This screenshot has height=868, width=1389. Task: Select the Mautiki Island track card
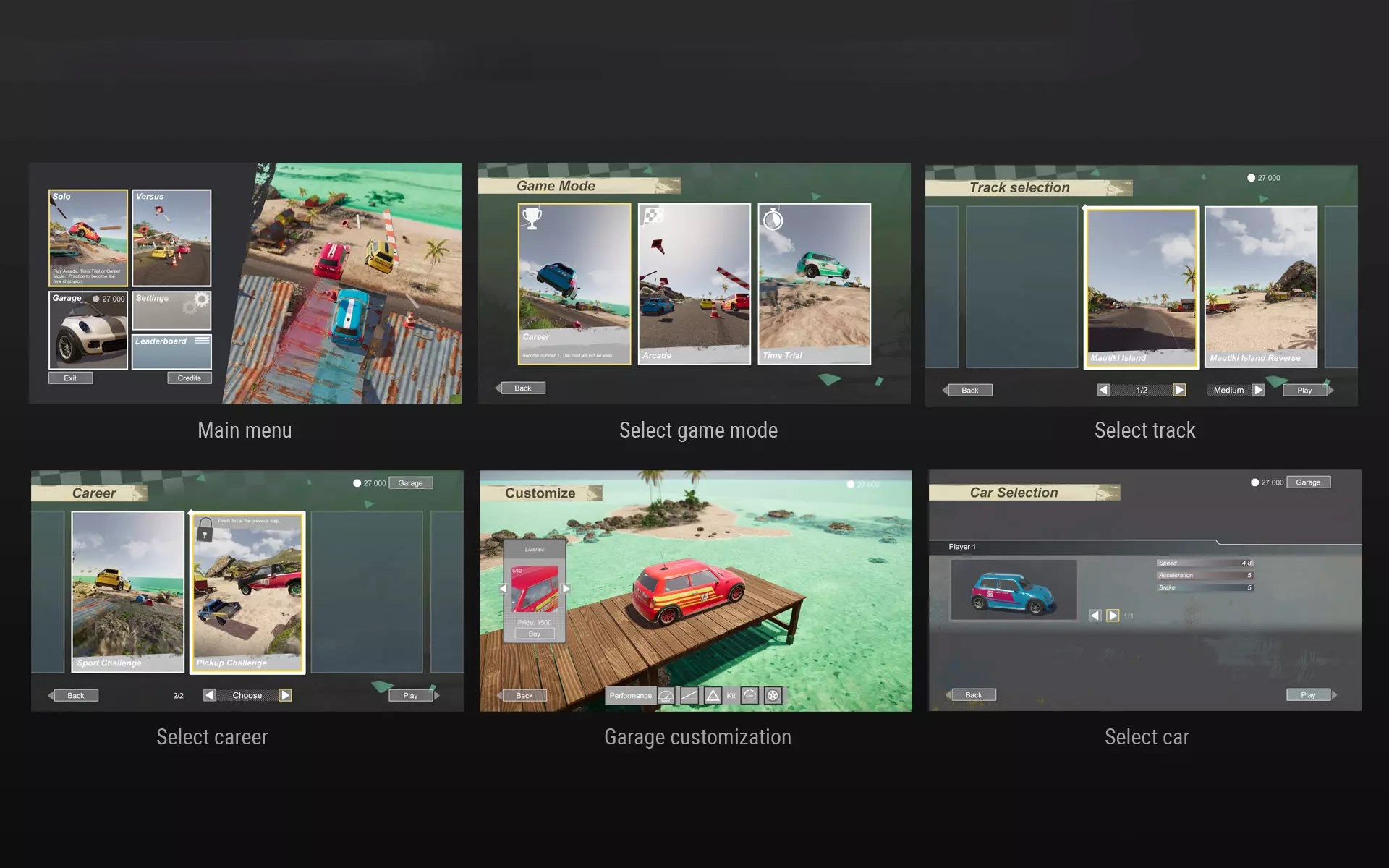tap(1142, 287)
